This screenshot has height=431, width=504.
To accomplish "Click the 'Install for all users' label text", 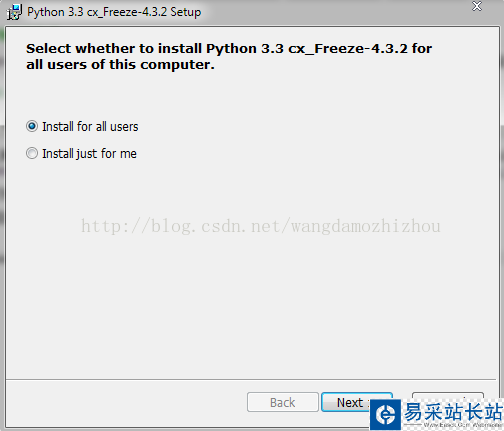I will click(x=90, y=127).
